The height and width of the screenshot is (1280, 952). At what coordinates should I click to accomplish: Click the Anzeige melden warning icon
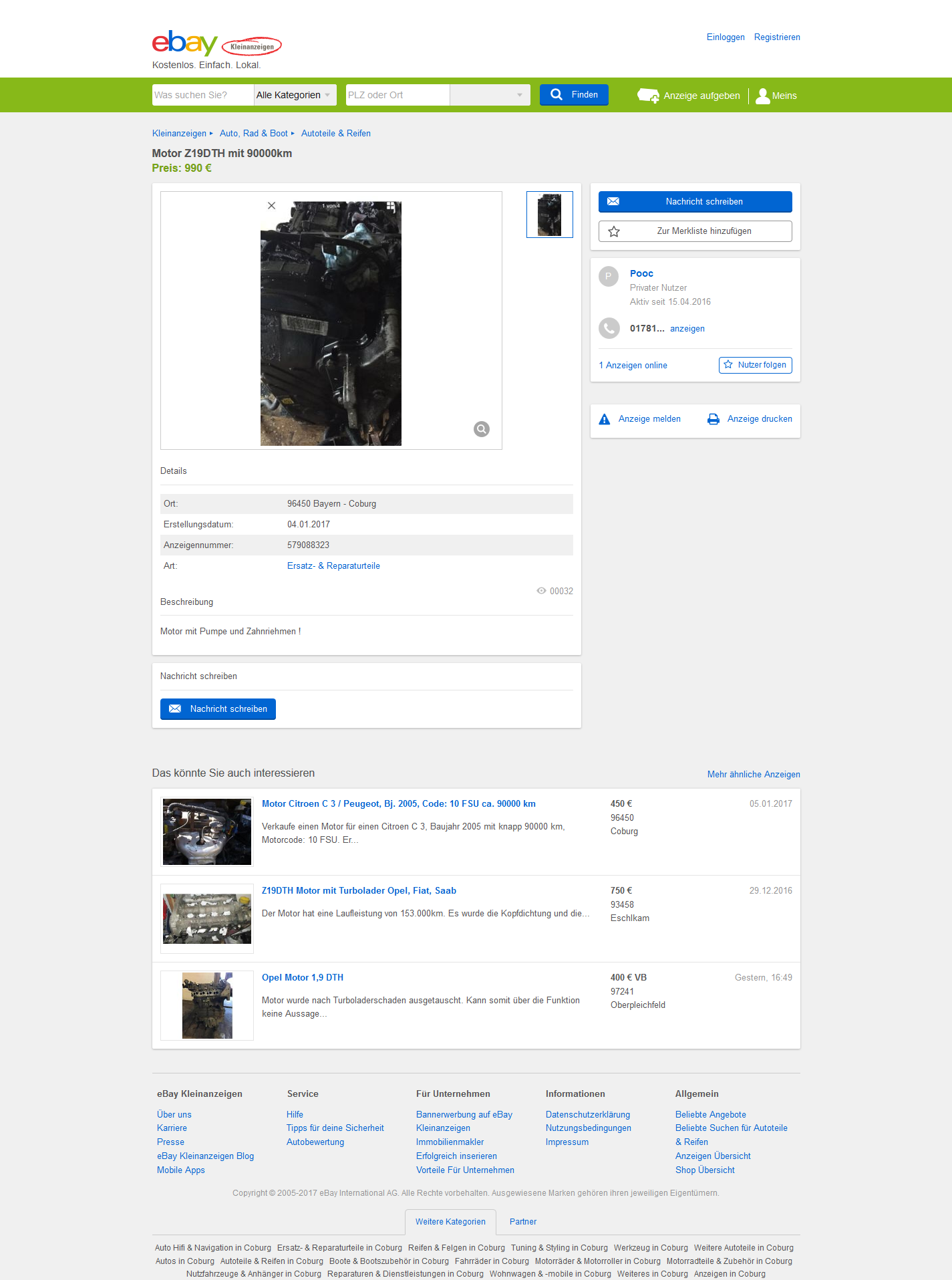[x=605, y=419]
